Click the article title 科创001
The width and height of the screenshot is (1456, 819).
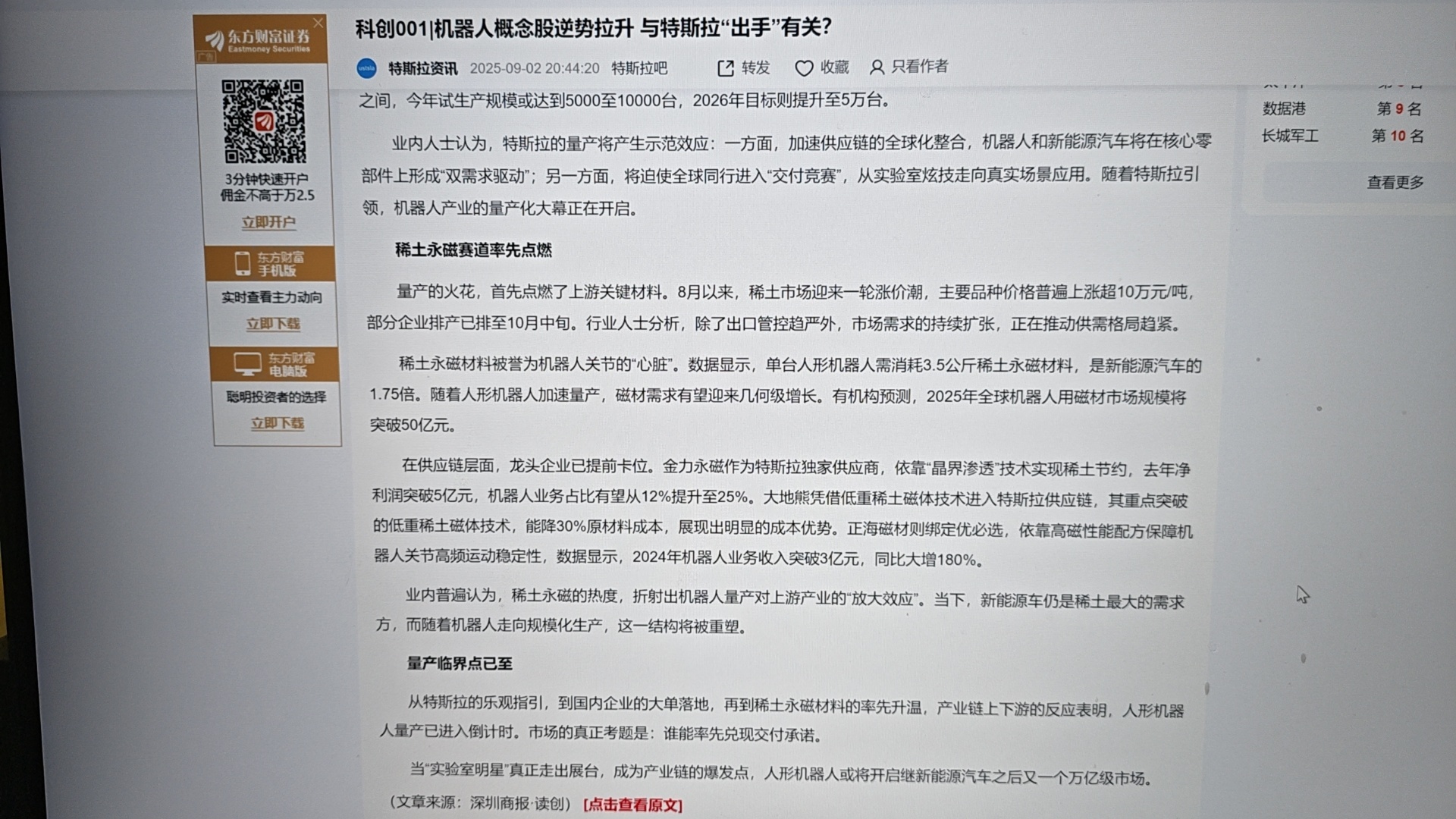coord(594,28)
